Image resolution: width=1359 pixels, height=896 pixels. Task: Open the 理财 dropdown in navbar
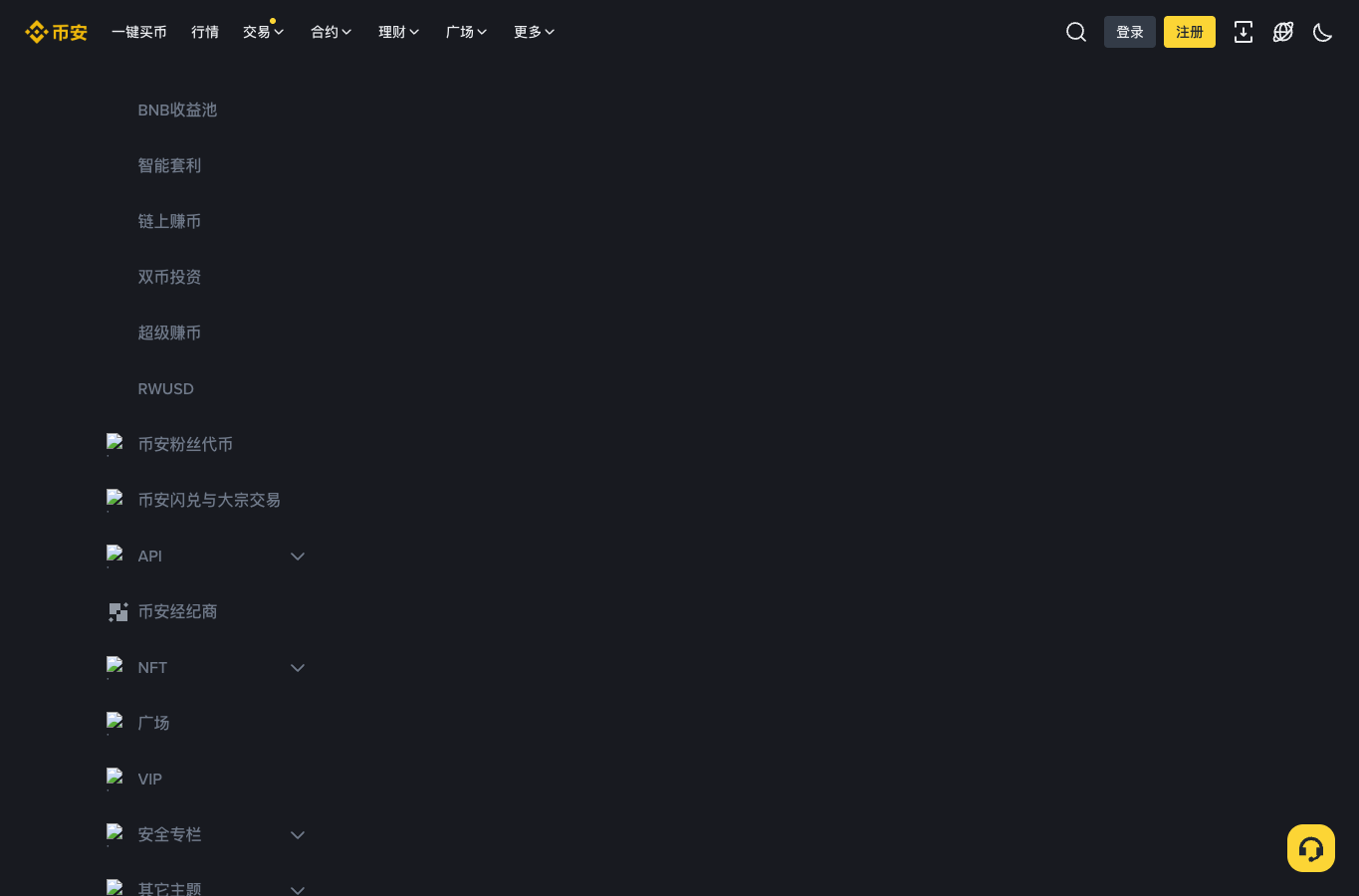(399, 32)
